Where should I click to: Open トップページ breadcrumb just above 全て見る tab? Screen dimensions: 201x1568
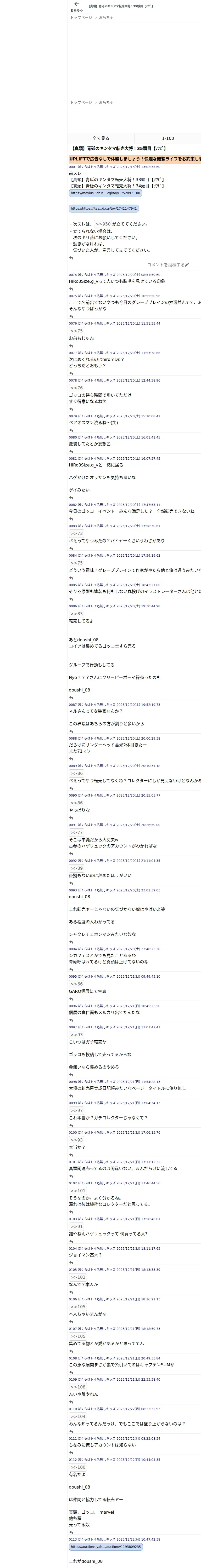pos(81,102)
